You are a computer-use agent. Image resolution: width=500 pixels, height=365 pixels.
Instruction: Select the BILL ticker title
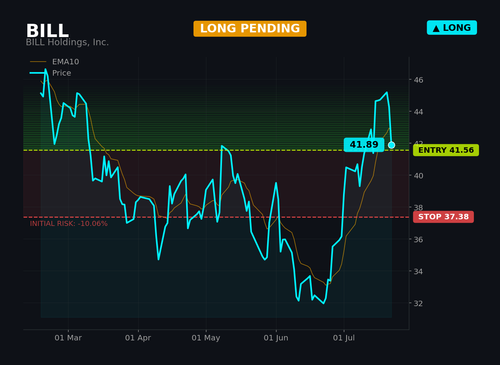pyautogui.click(x=47, y=31)
